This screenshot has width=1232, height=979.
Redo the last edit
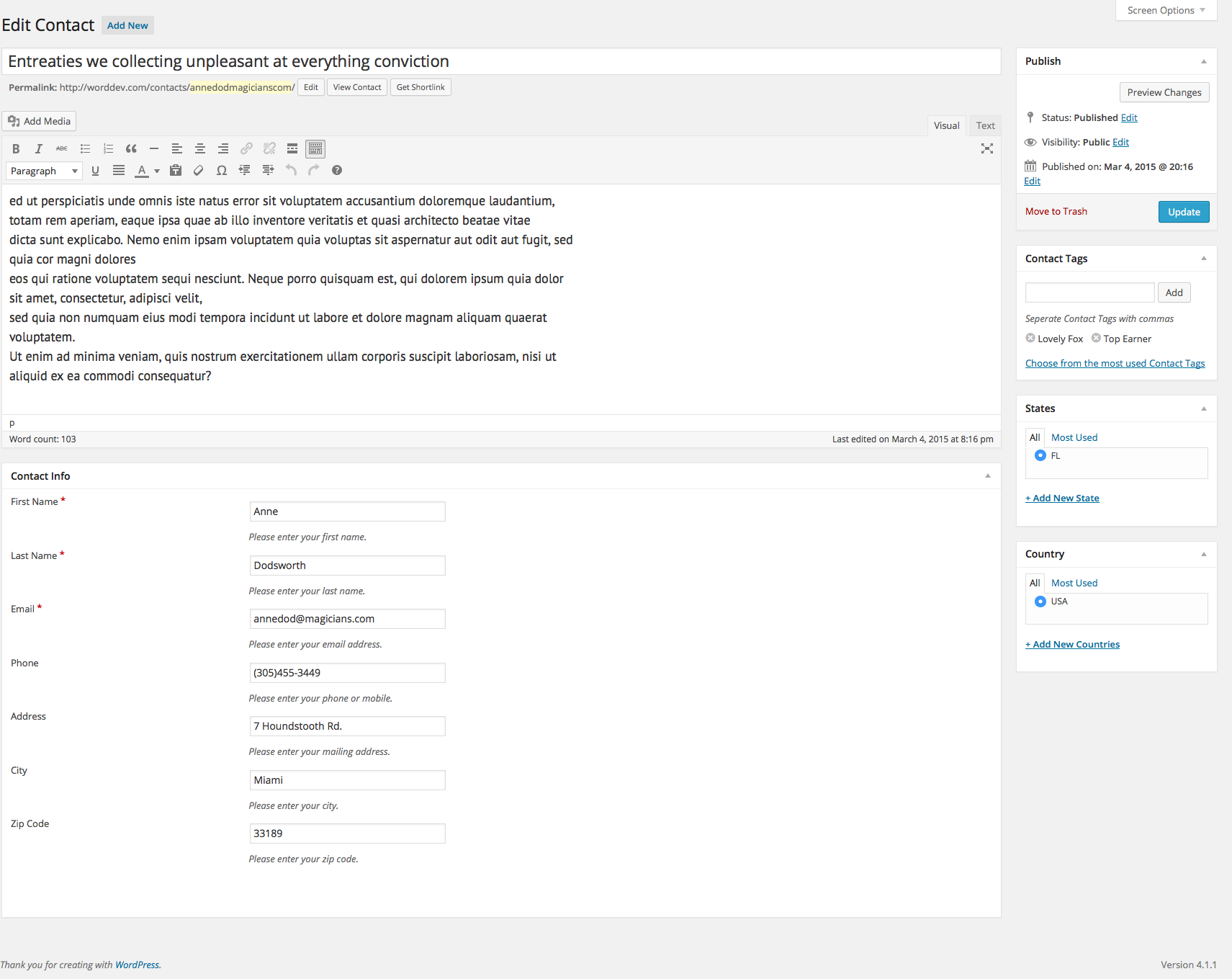pos(314,170)
